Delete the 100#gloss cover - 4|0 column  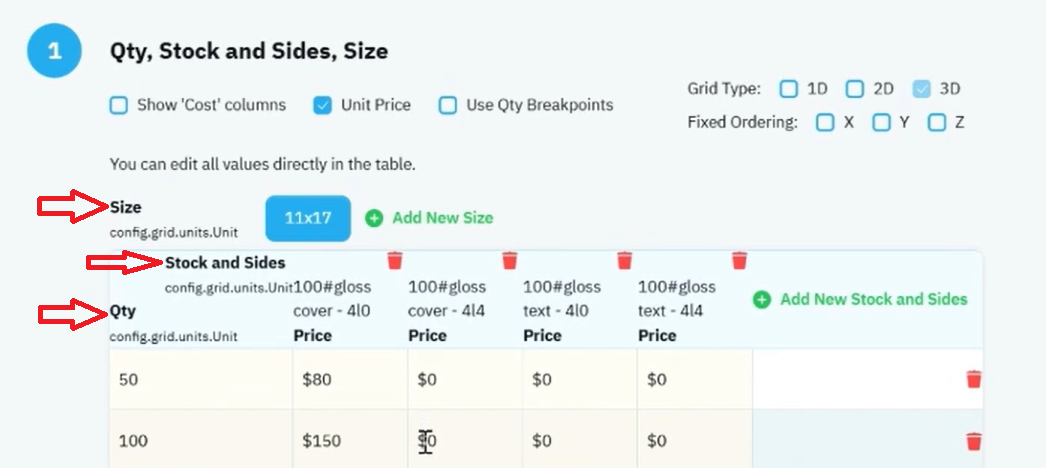(395, 260)
